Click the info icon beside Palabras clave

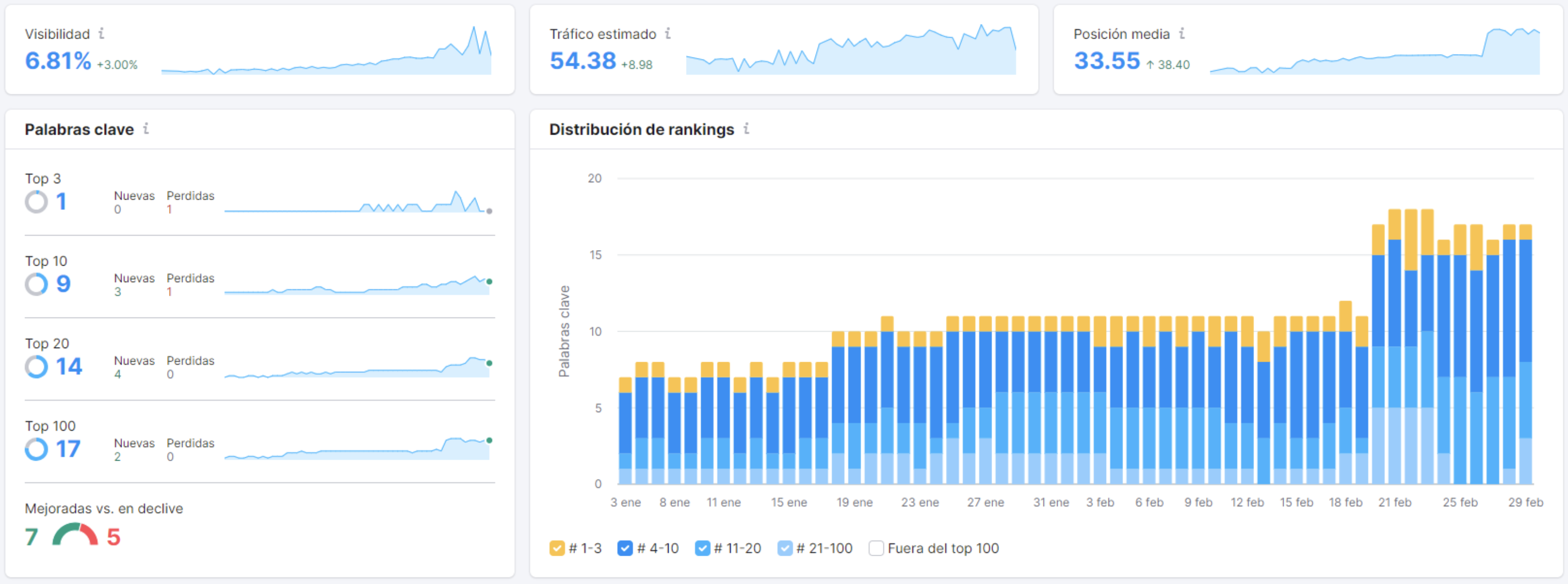(146, 129)
